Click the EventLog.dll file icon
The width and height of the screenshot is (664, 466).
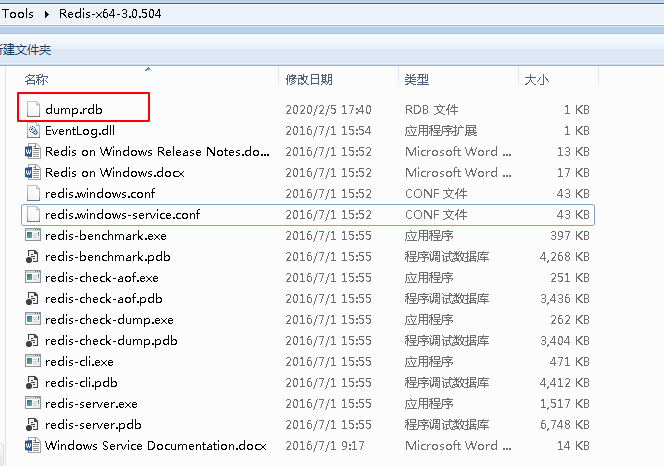pos(33,130)
